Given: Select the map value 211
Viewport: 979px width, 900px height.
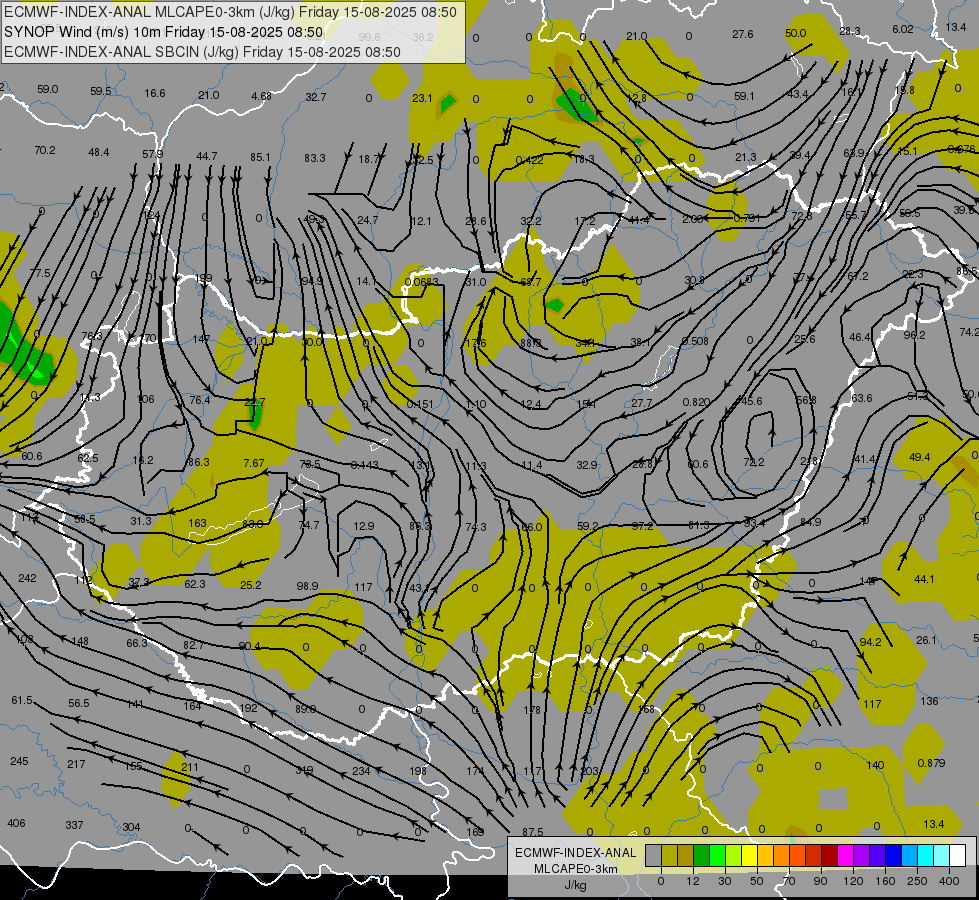Looking at the screenshot, I should [190, 767].
